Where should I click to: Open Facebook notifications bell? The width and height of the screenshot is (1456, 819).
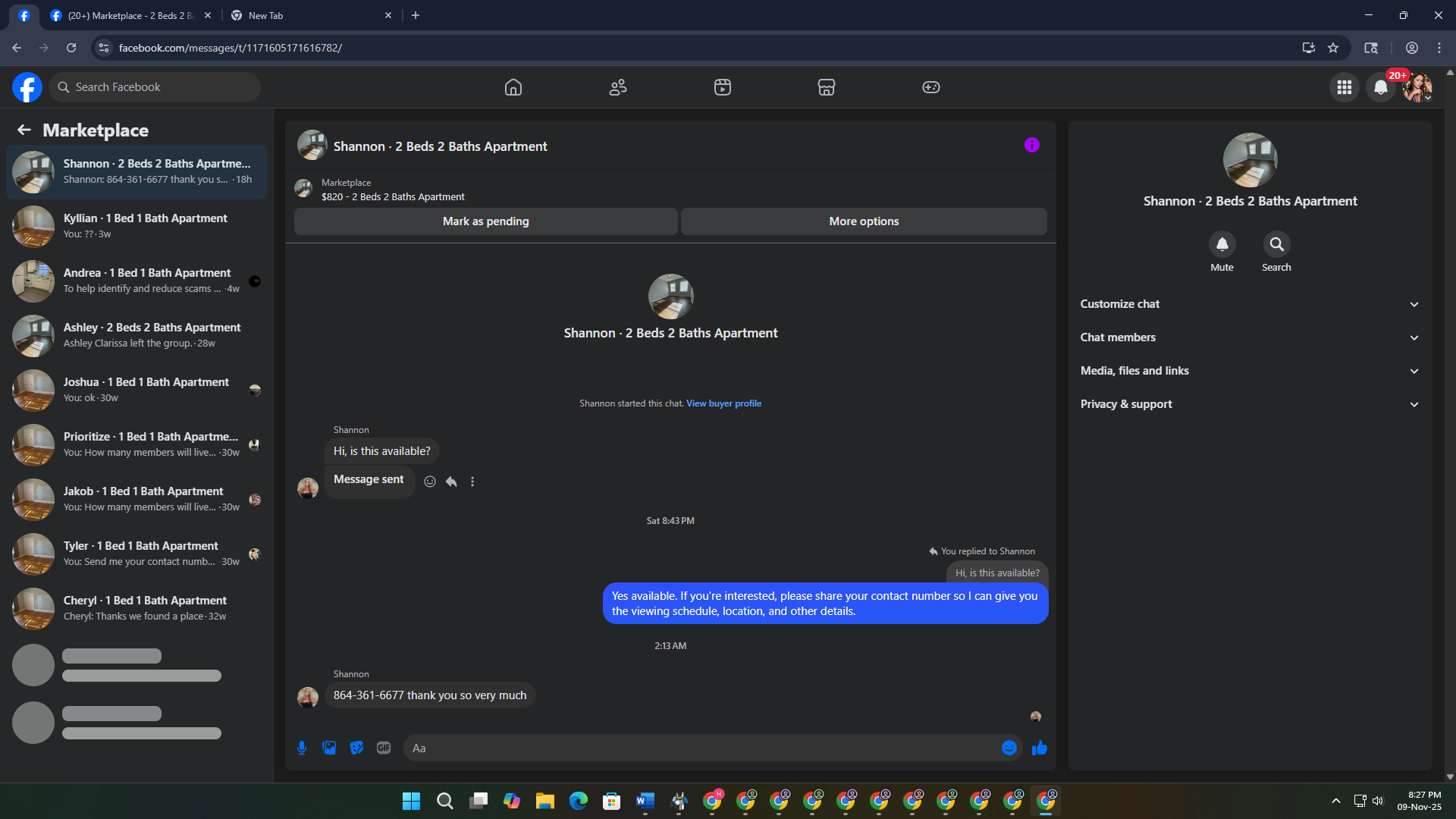click(x=1381, y=87)
